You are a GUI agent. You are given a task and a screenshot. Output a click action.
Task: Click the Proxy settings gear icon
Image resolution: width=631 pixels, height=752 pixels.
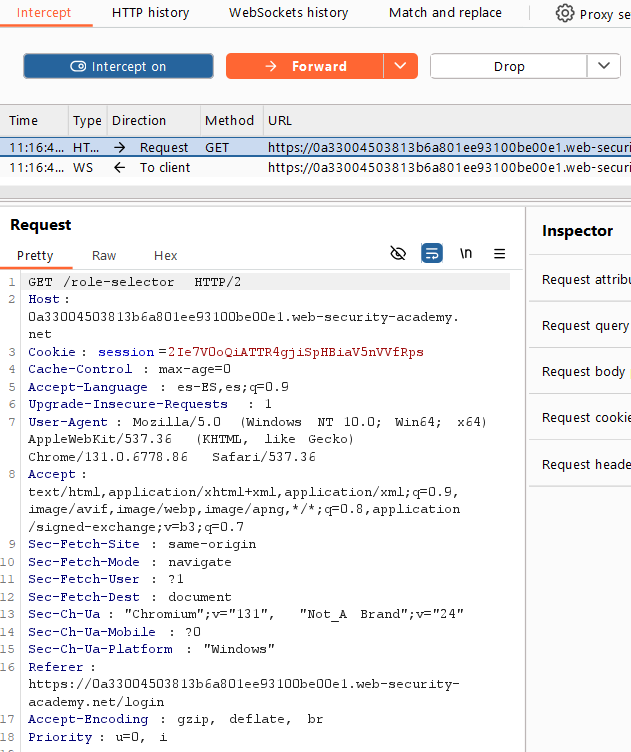click(x=565, y=13)
